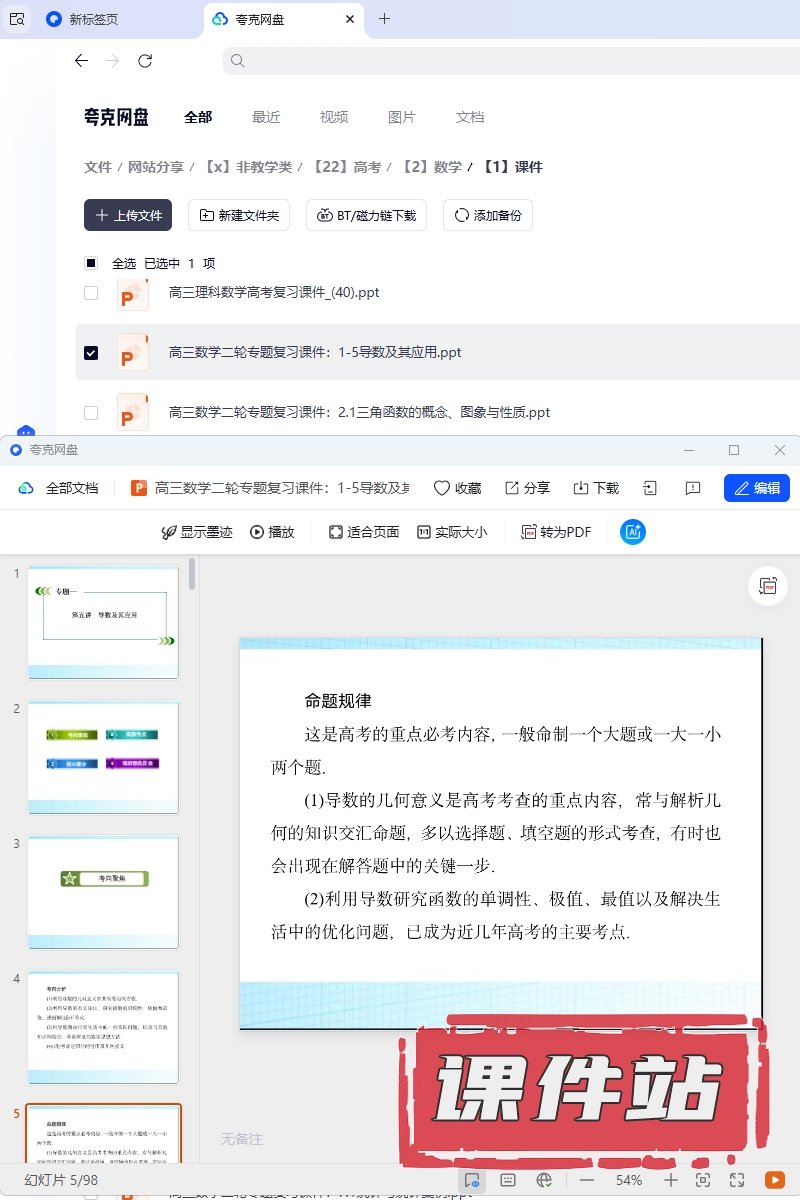The width and height of the screenshot is (800, 1200).
Task: Open new browser tab with plus button
Action: click(384, 19)
